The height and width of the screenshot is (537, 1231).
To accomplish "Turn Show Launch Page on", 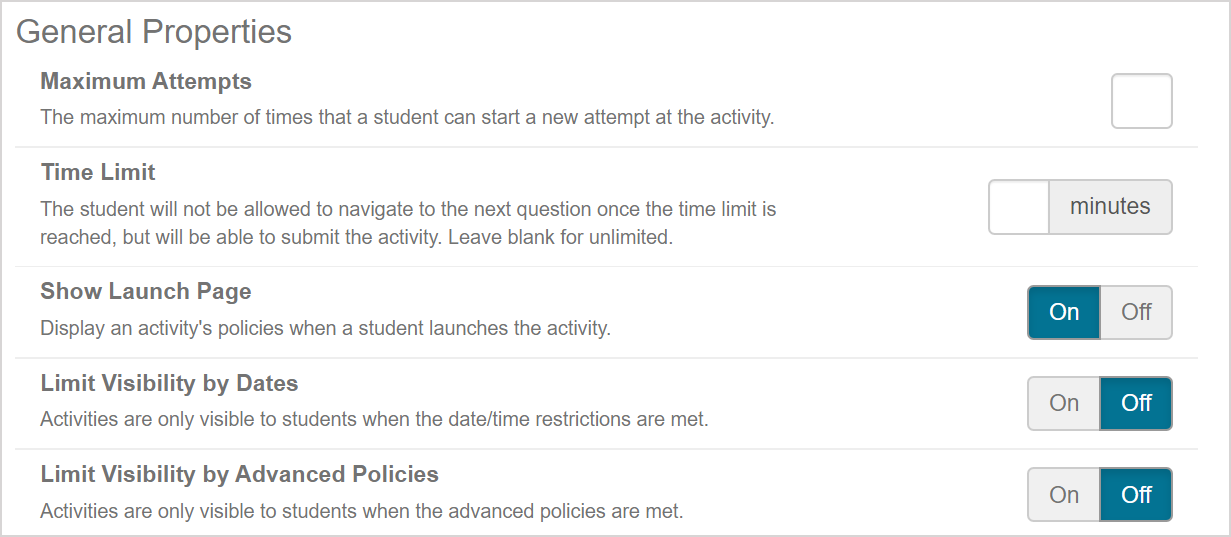I will [1064, 312].
